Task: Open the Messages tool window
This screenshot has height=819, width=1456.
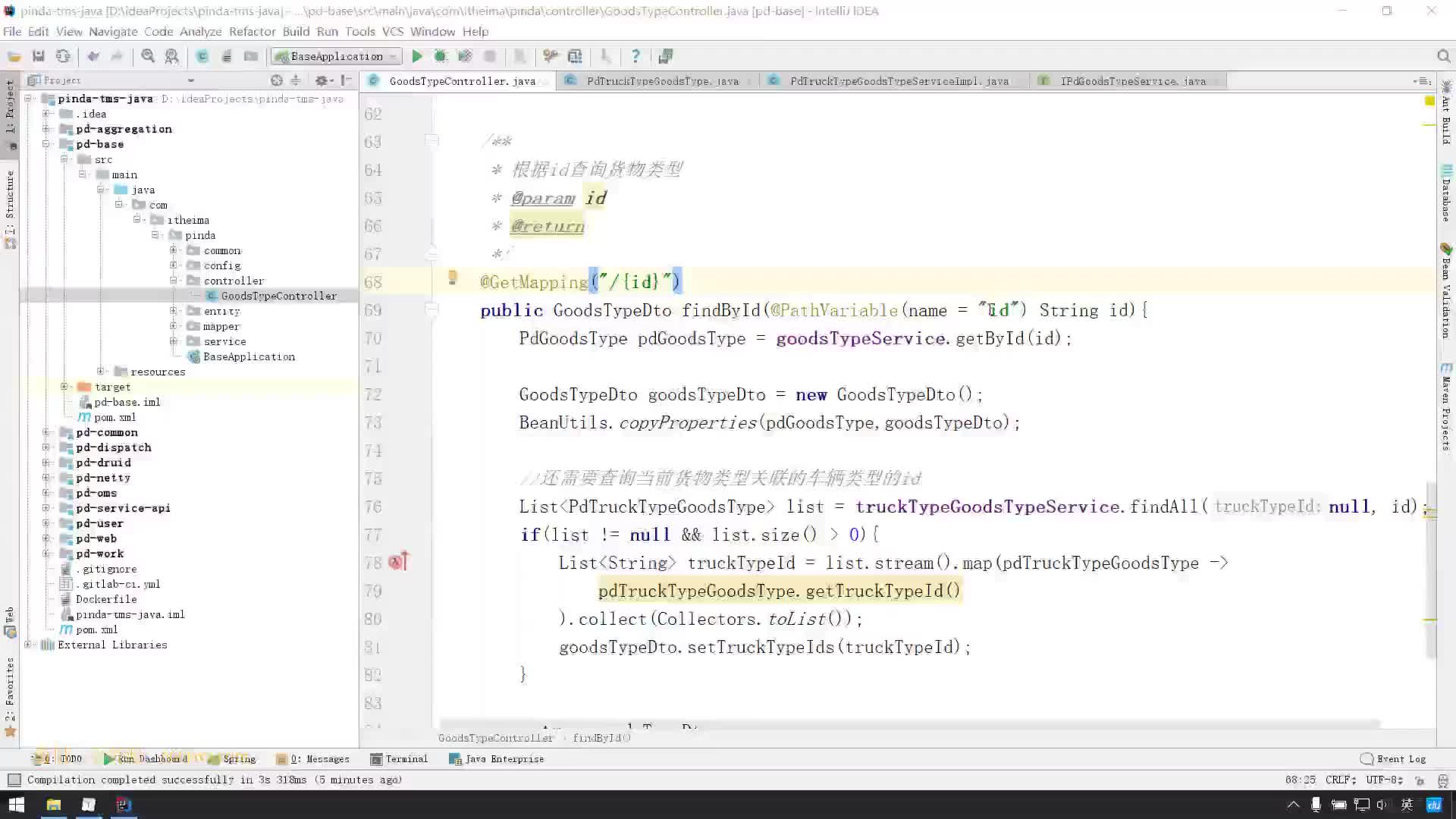Action: point(313,758)
